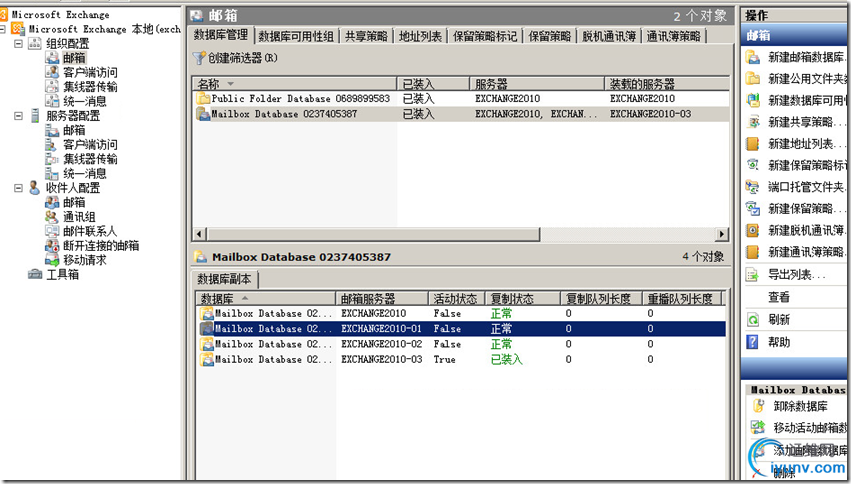Collapse the 组织配置 tree node
This screenshot has width=851, height=484.
[x=18, y=43]
